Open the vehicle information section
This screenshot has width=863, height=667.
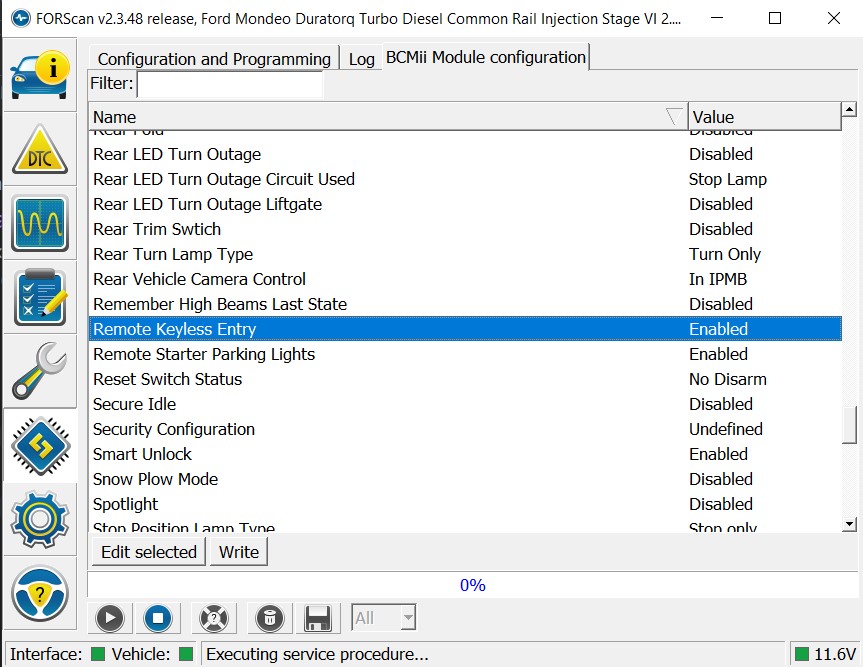click(40, 74)
